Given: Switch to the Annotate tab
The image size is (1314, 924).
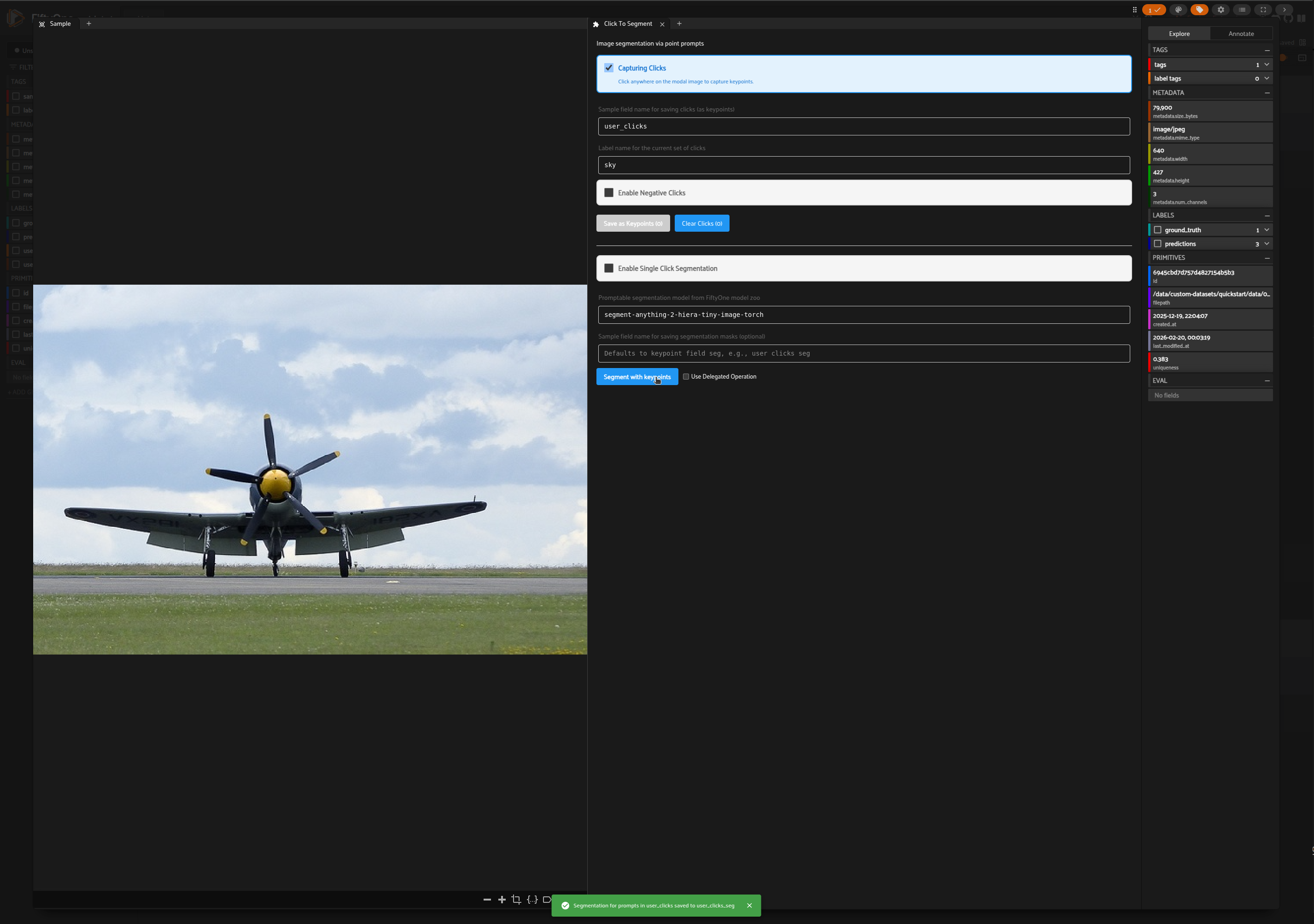Looking at the screenshot, I should pyautogui.click(x=1241, y=34).
